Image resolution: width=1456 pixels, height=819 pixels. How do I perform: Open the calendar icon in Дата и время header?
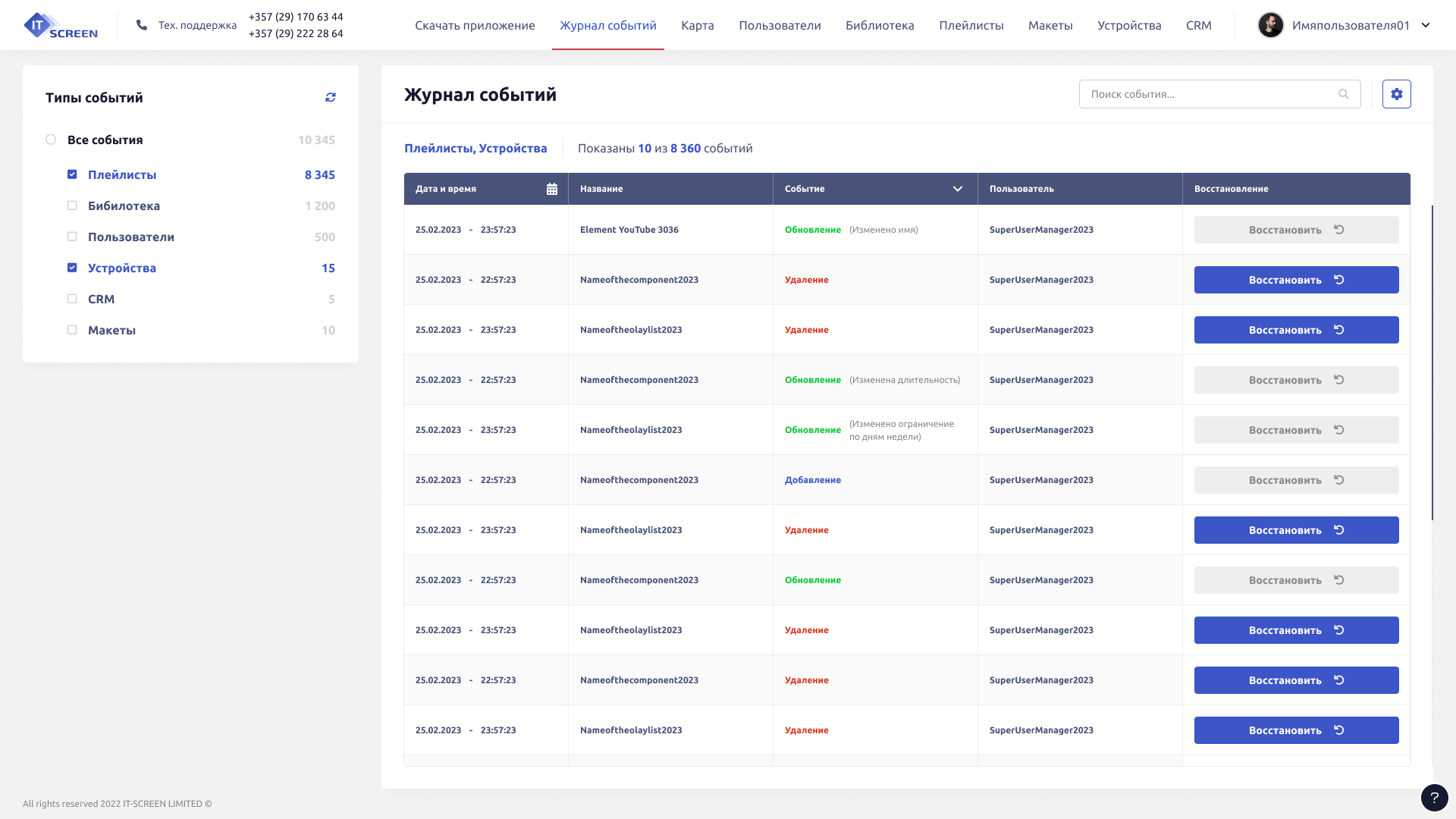[552, 189]
